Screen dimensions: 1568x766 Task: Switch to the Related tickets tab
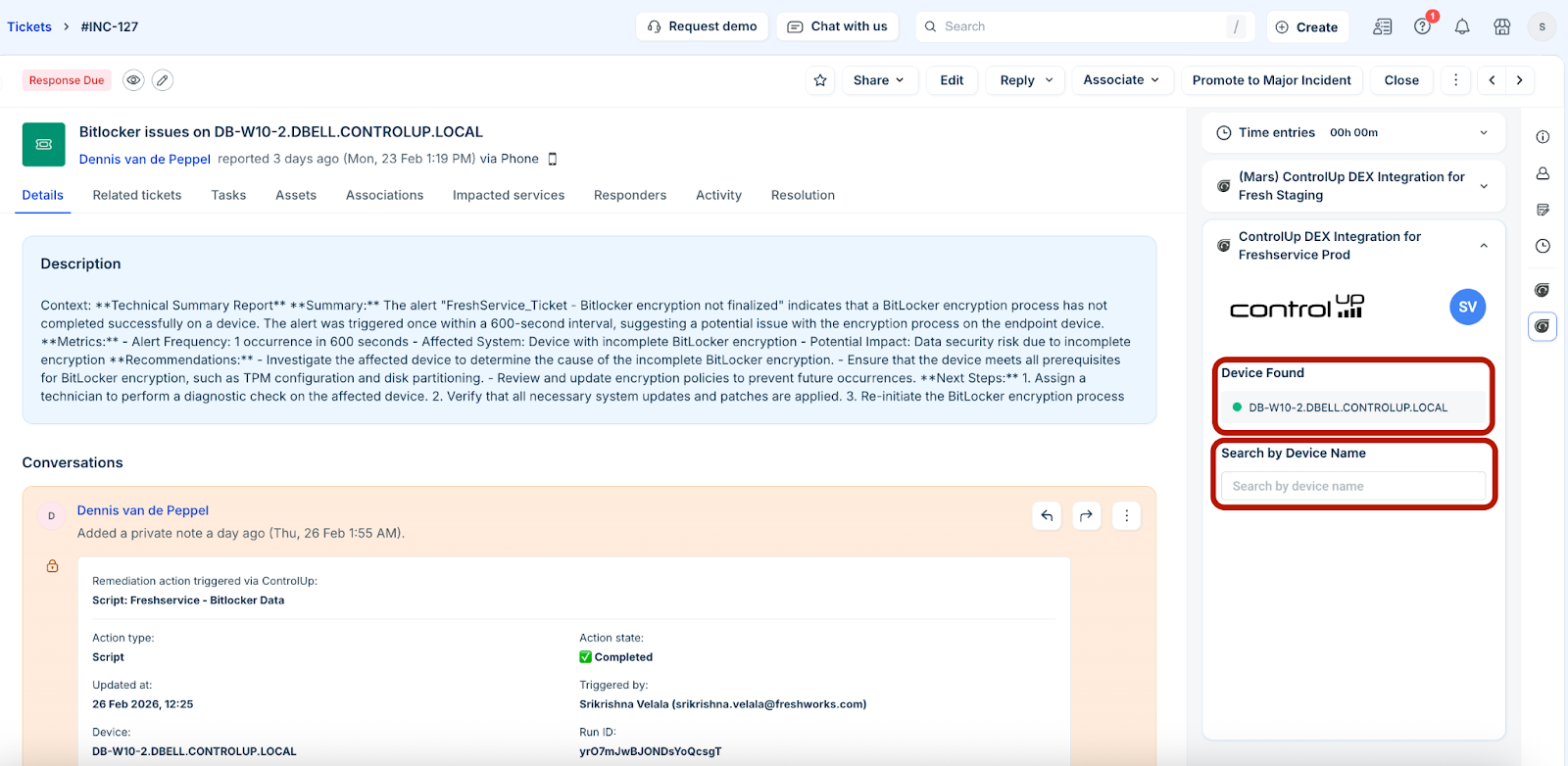click(137, 195)
